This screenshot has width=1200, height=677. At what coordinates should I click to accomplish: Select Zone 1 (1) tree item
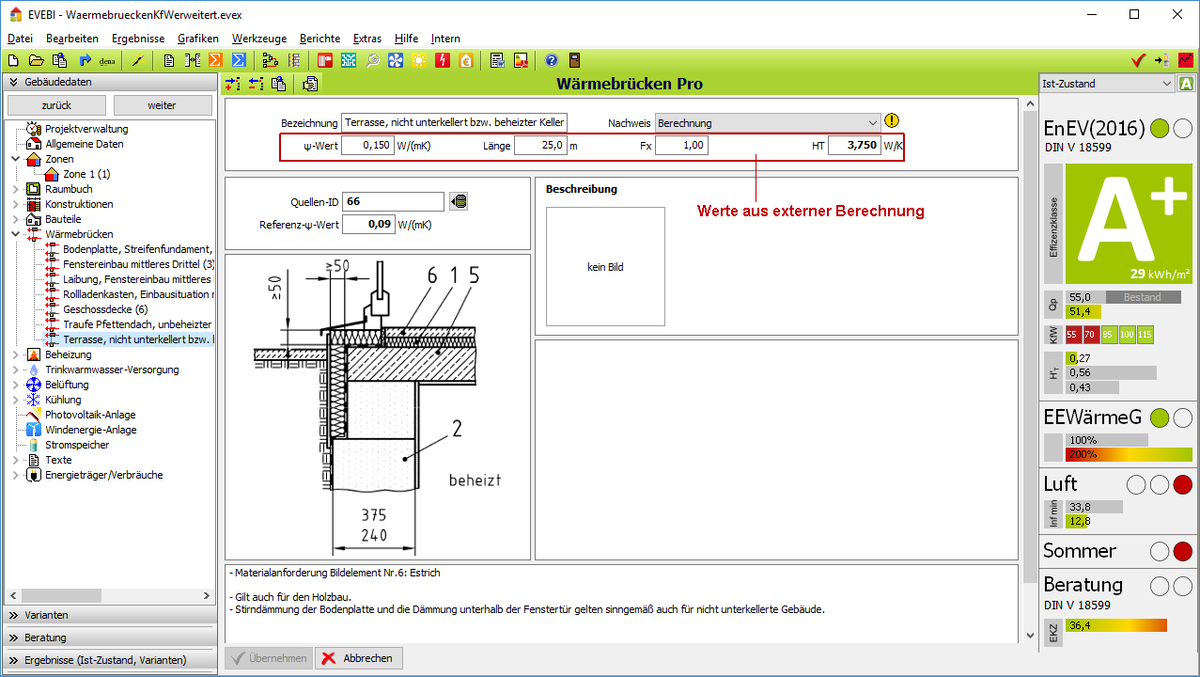coord(87,174)
